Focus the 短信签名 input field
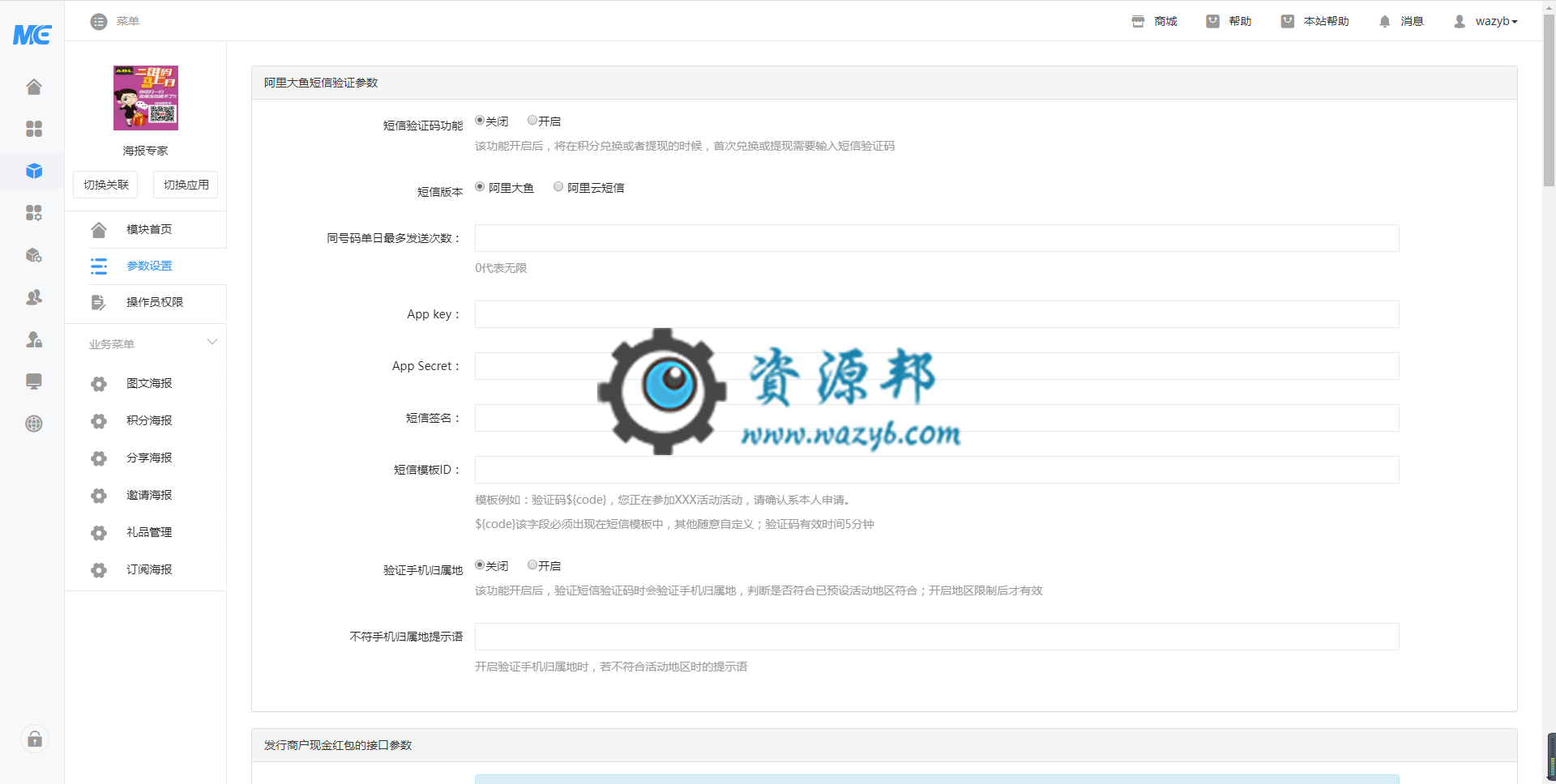The height and width of the screenshot is (784, 1556). click(937, 418)
